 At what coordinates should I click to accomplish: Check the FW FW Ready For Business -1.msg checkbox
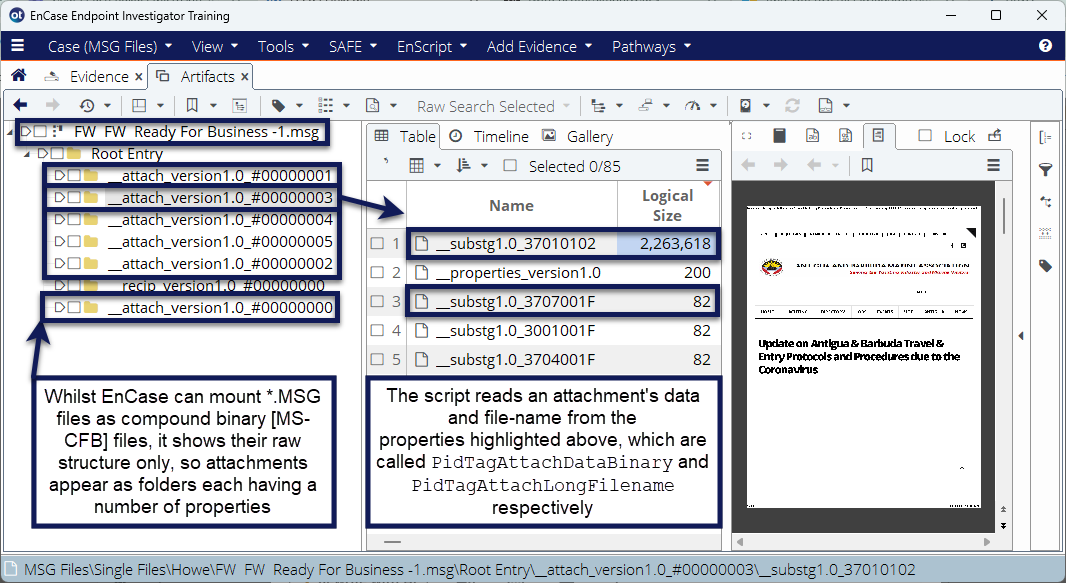(41, 131)
